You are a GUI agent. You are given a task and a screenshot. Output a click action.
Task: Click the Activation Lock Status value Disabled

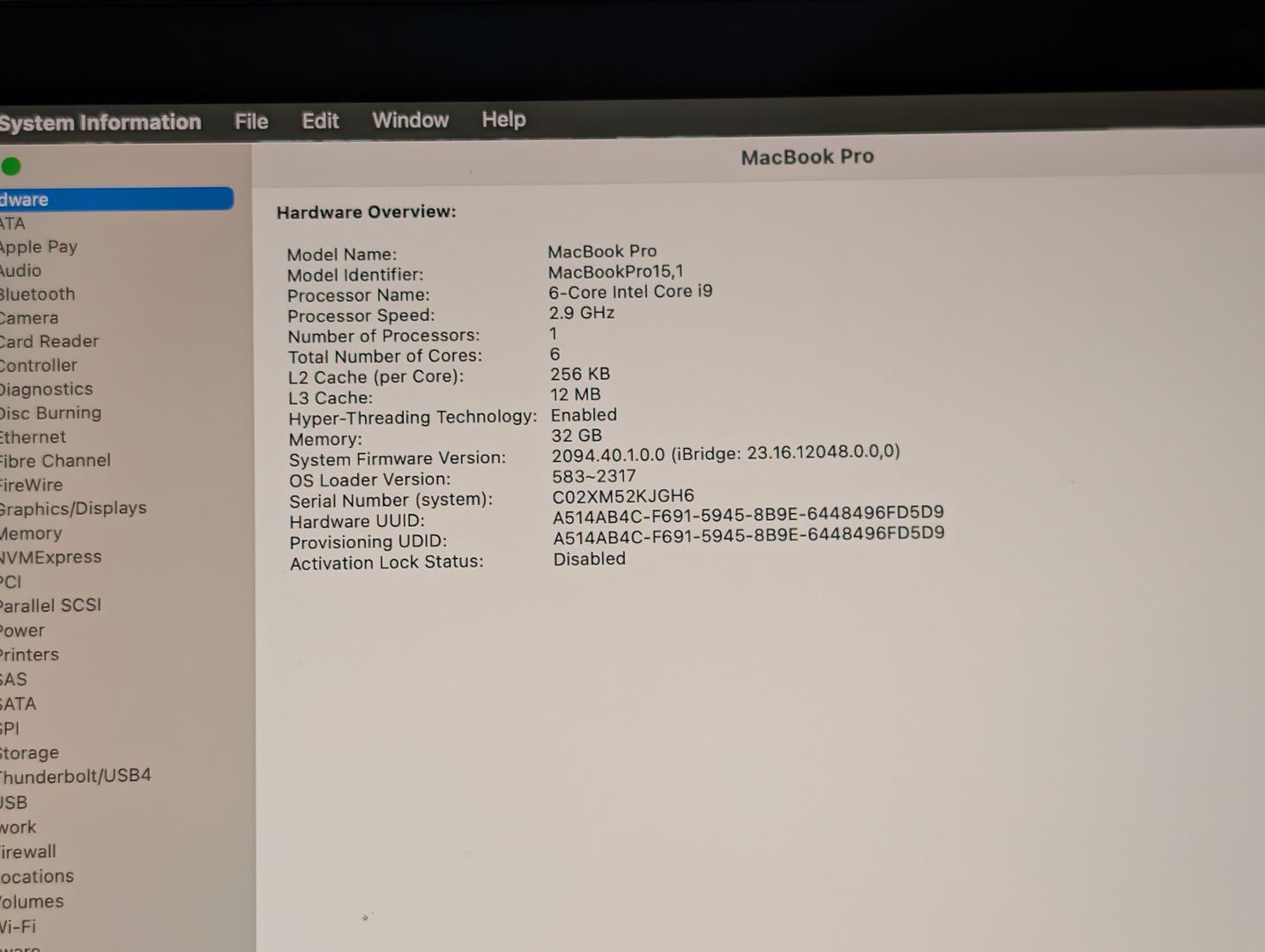click(x=590, y=559)
